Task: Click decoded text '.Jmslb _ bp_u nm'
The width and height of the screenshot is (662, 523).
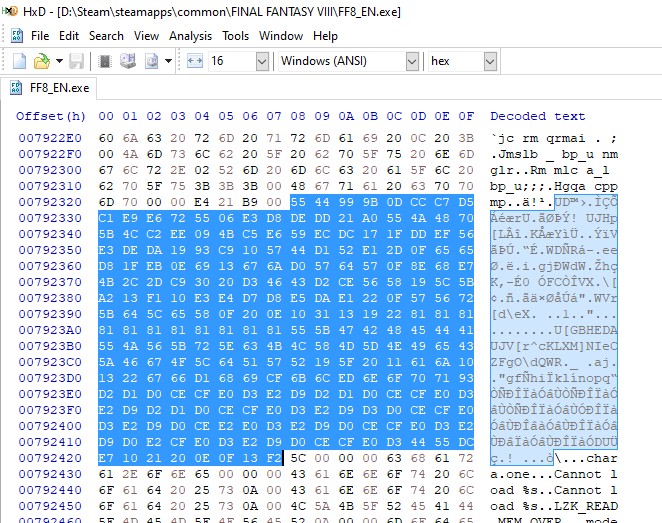Action: 553,154
